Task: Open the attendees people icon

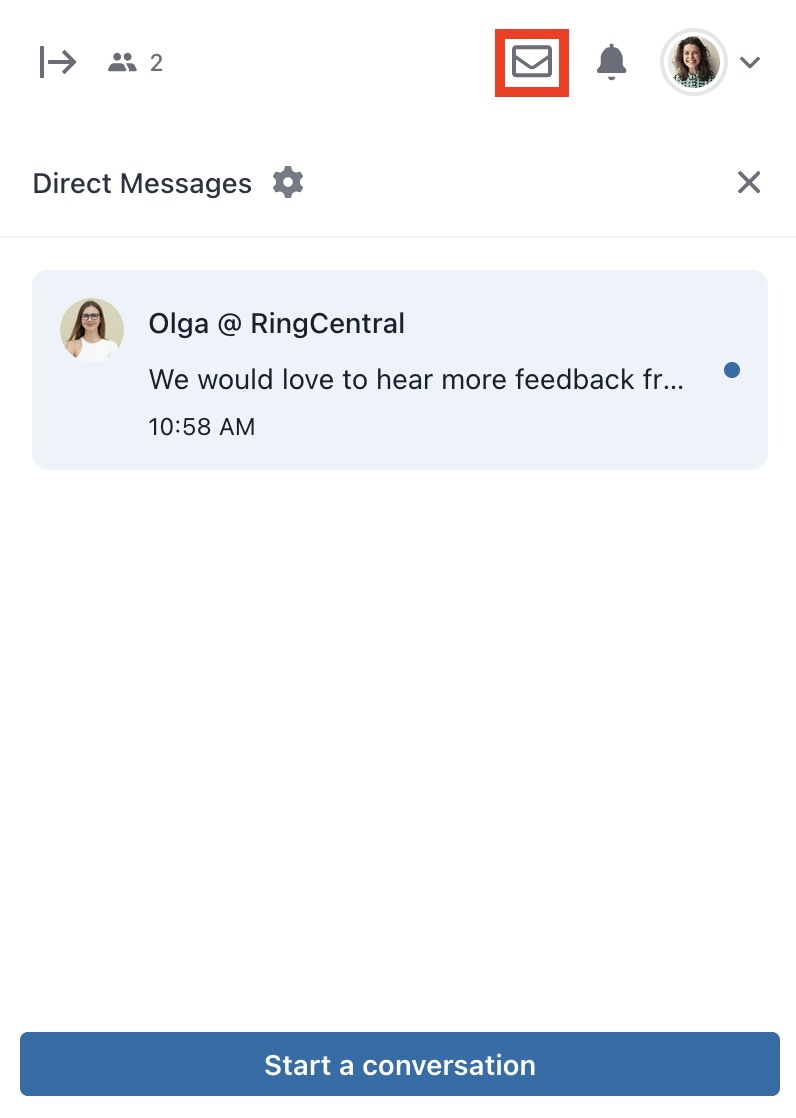Action: coord(122,63)
